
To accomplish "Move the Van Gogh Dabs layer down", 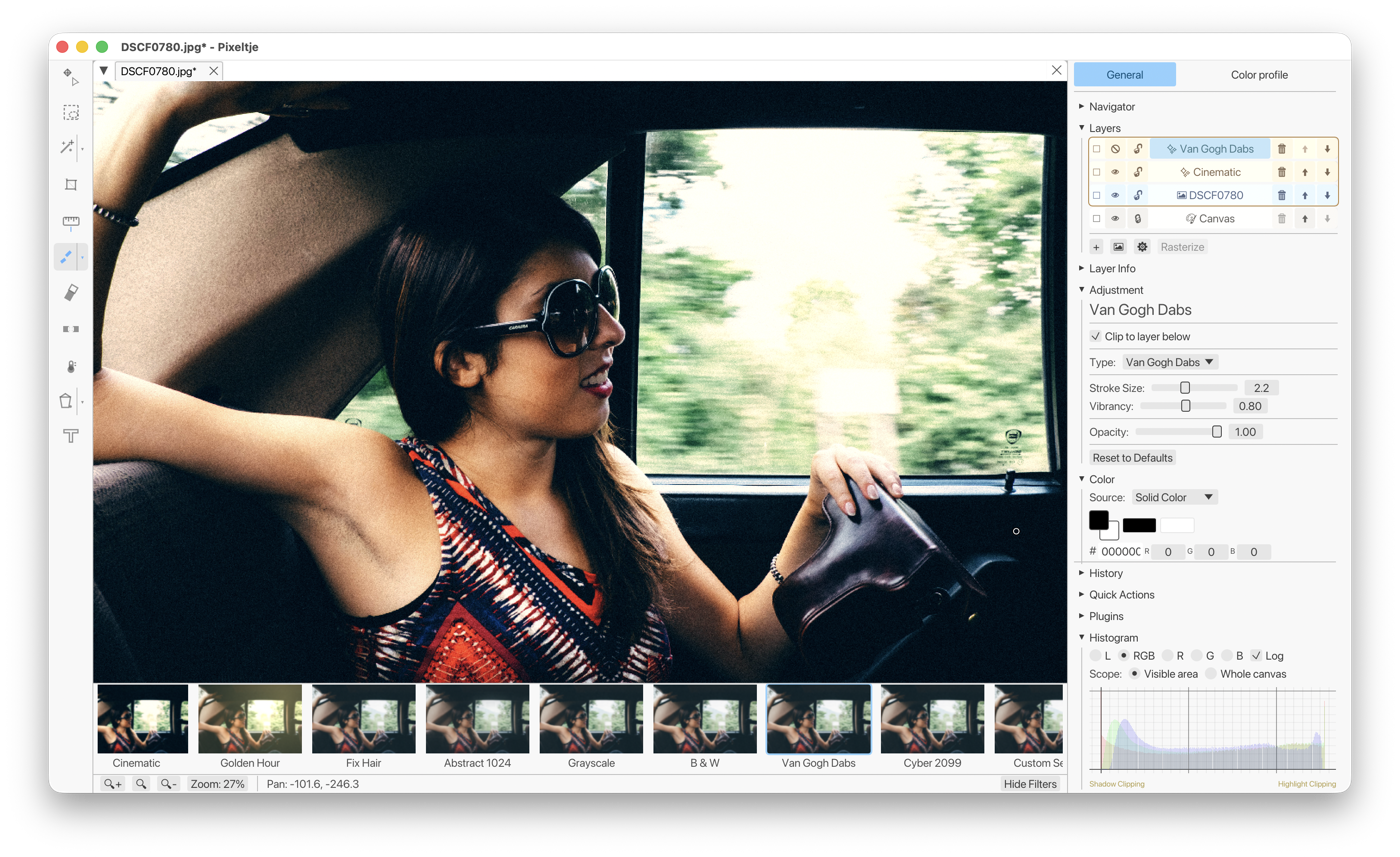I will (x=1327, y=149).
